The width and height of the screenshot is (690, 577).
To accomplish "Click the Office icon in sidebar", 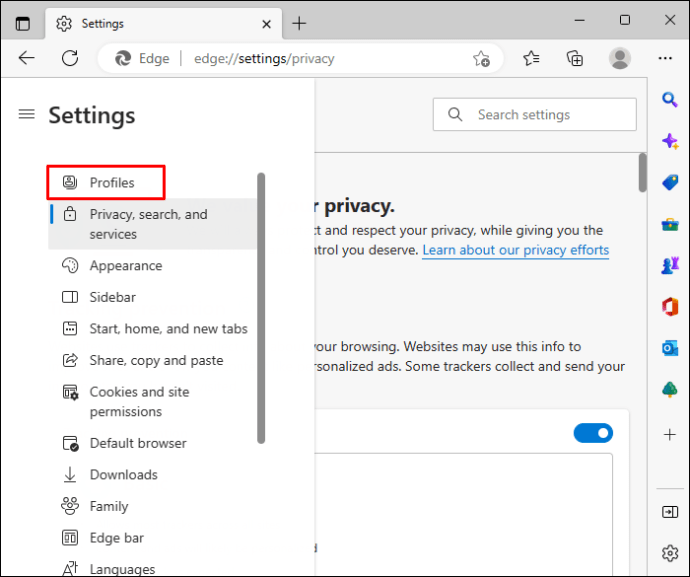I will 670,306.
